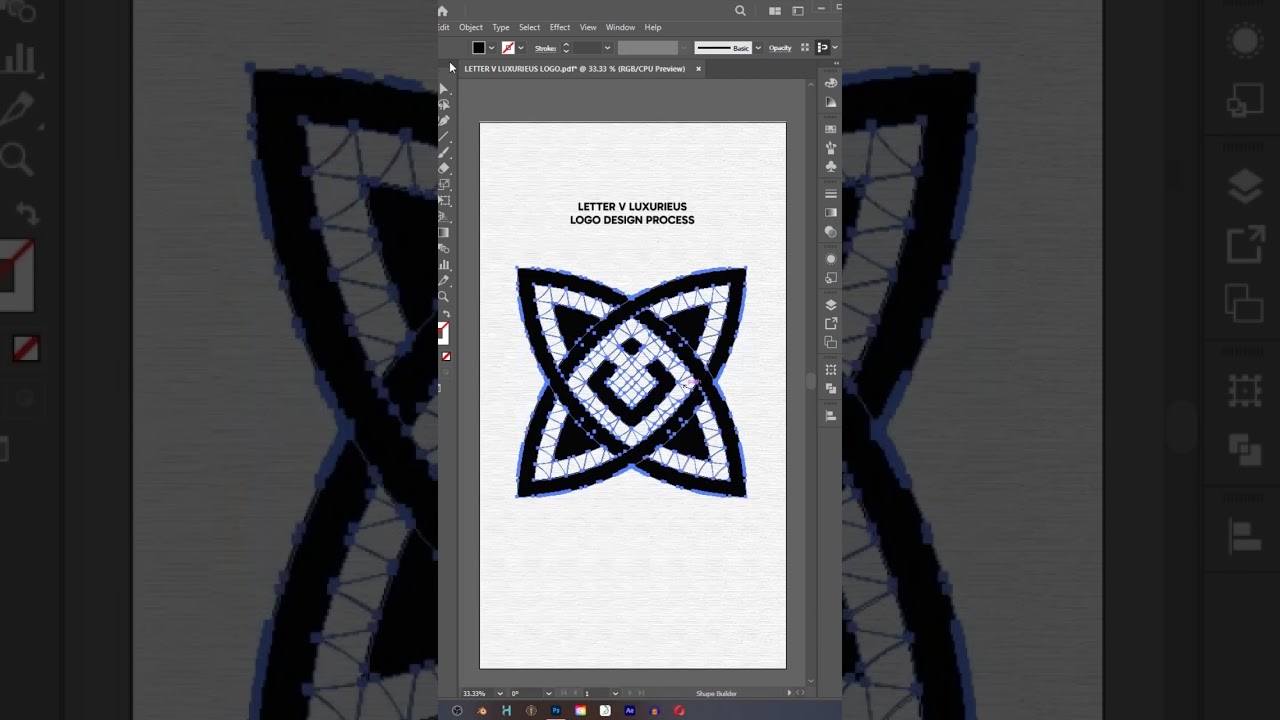Expand the Stroke color dropdown arrow
This screenshot has height=720, width=1280.
pos(521,48)
